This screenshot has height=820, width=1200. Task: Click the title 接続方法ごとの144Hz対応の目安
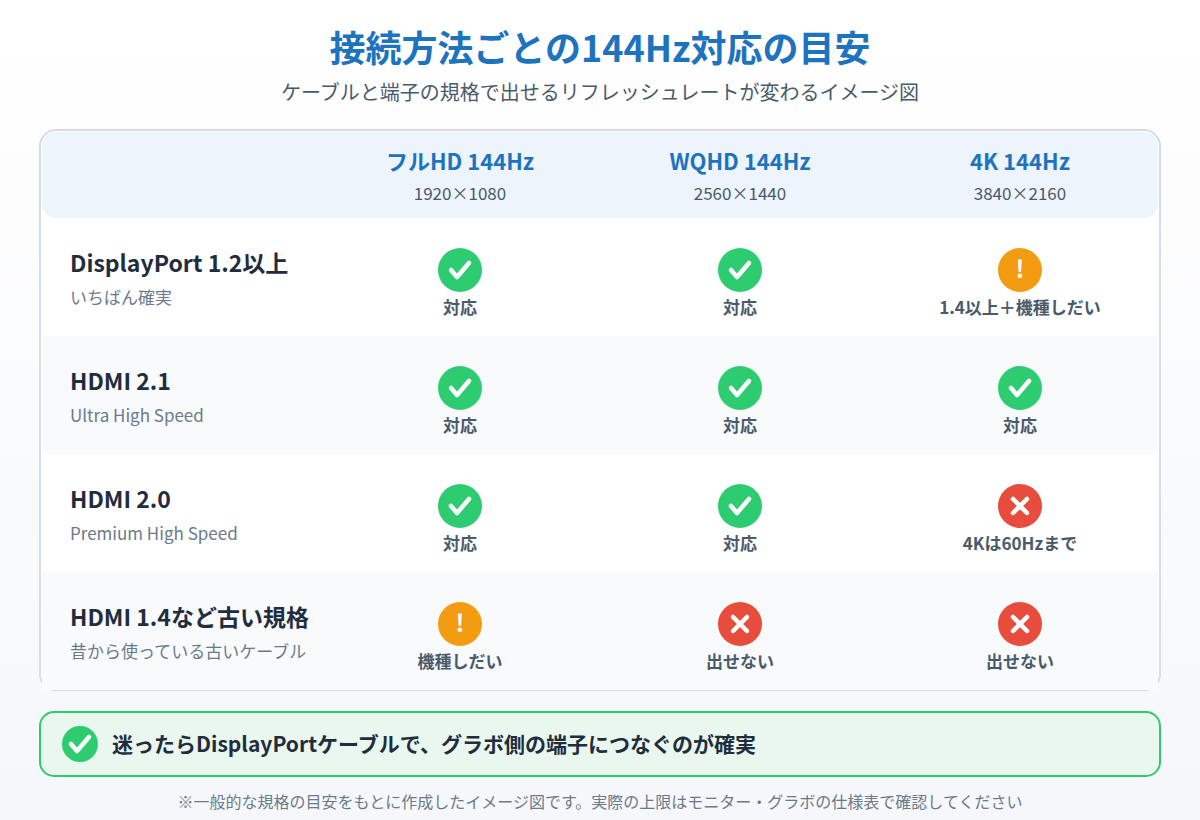pyautogui.click(x=600, y=48)
